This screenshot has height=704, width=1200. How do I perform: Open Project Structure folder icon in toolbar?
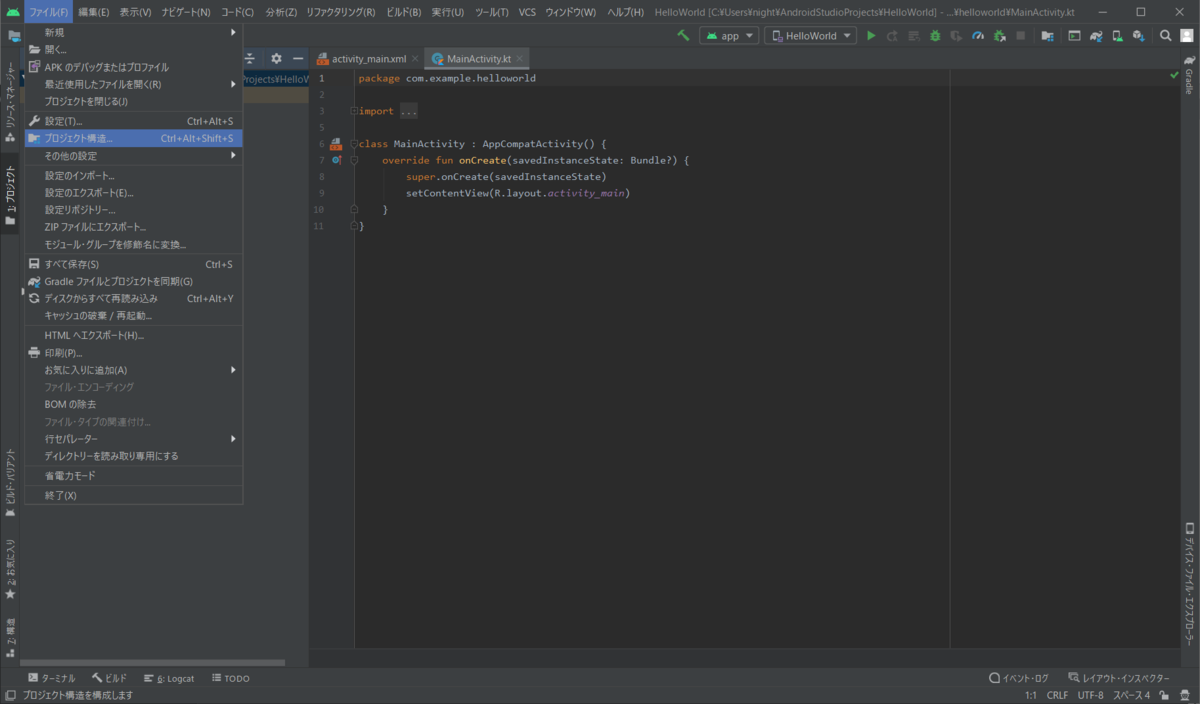pyautogui.click(x=1047, y=35)
